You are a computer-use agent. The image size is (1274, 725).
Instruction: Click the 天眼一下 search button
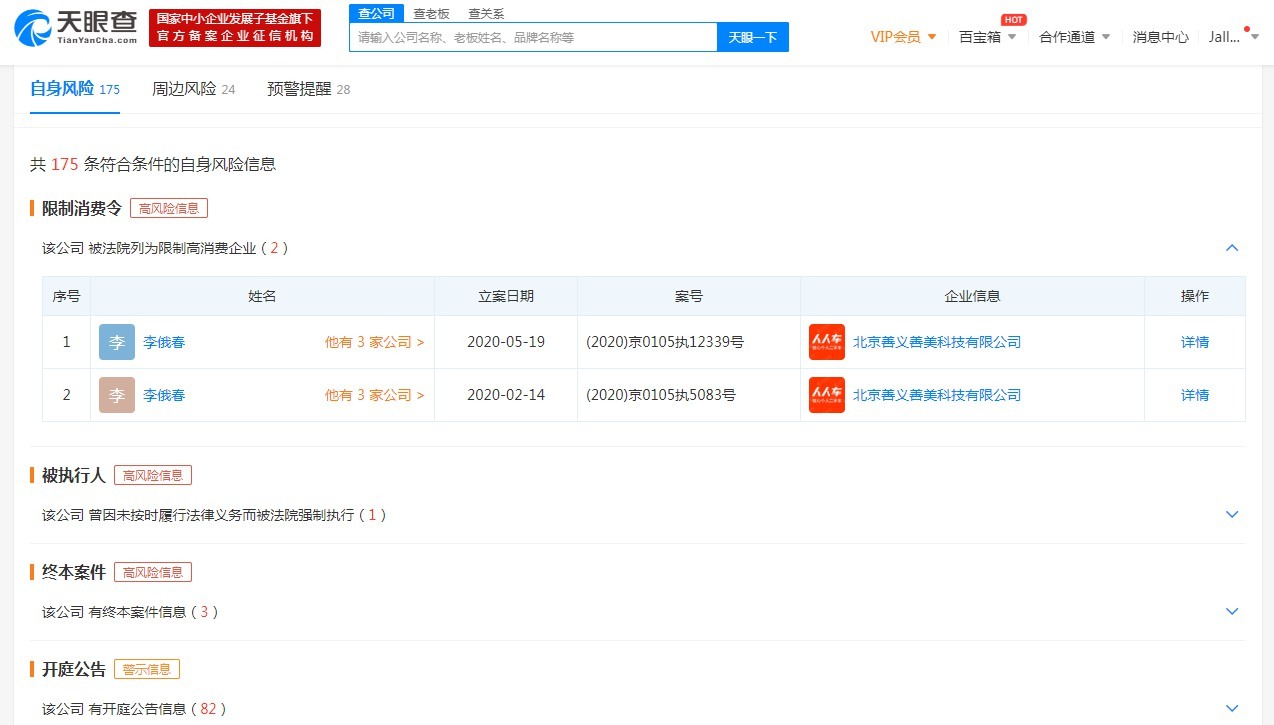click(753, 37)
